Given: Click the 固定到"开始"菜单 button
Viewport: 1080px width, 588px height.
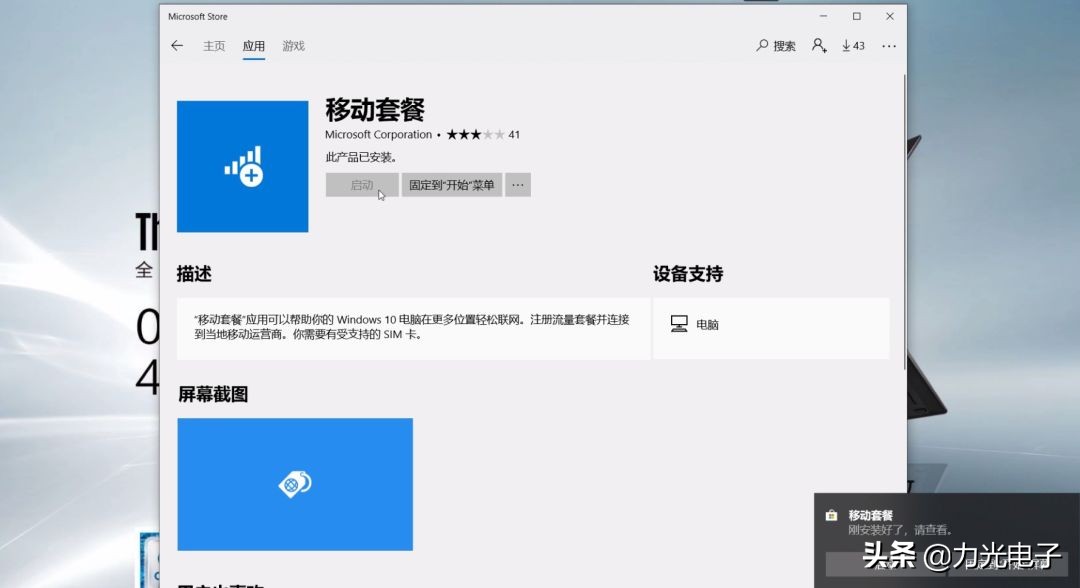Looking at the screenshot, I should tap(452, 185).
